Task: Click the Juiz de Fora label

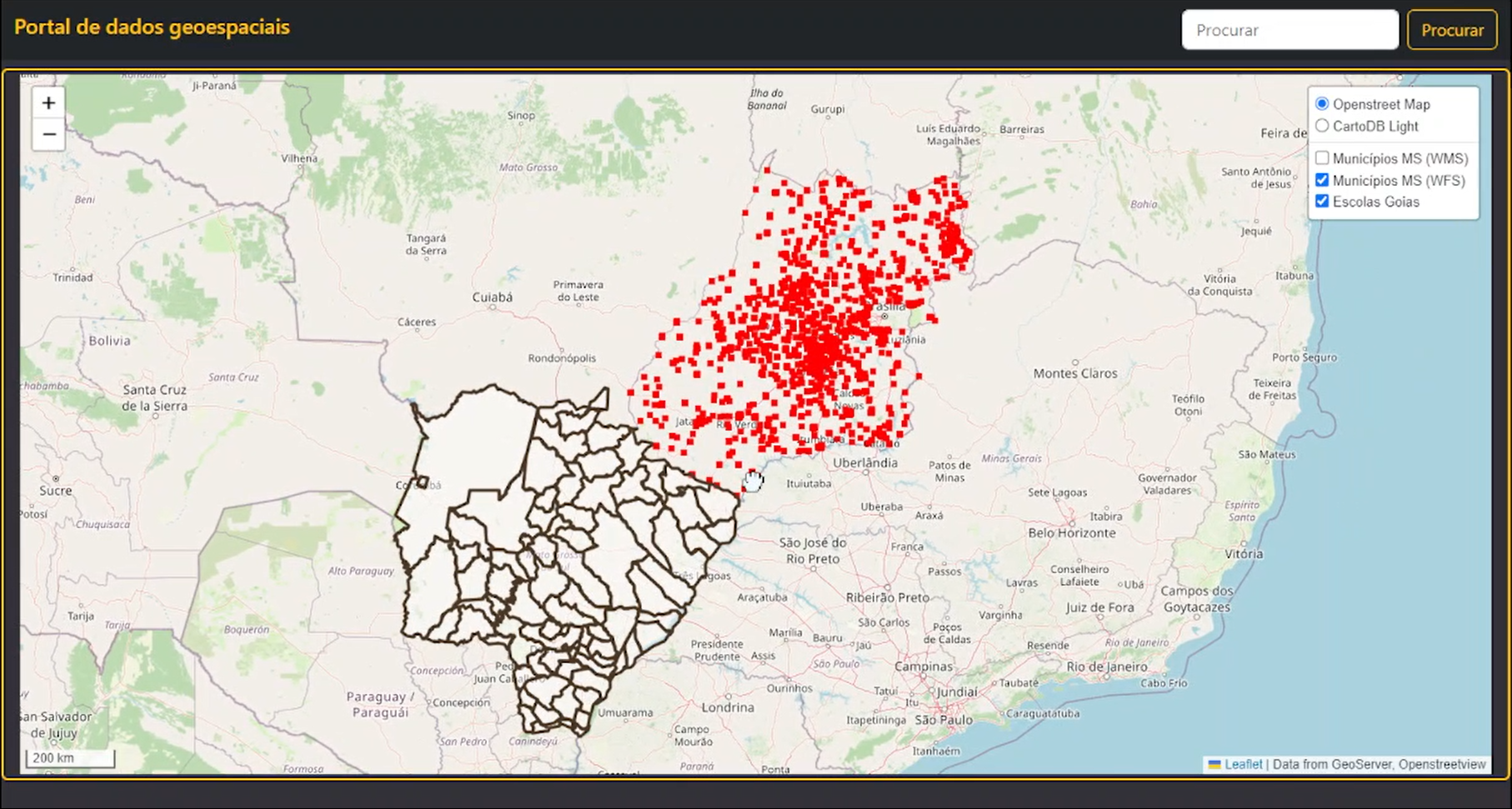Action: (x=1099, y=607)
